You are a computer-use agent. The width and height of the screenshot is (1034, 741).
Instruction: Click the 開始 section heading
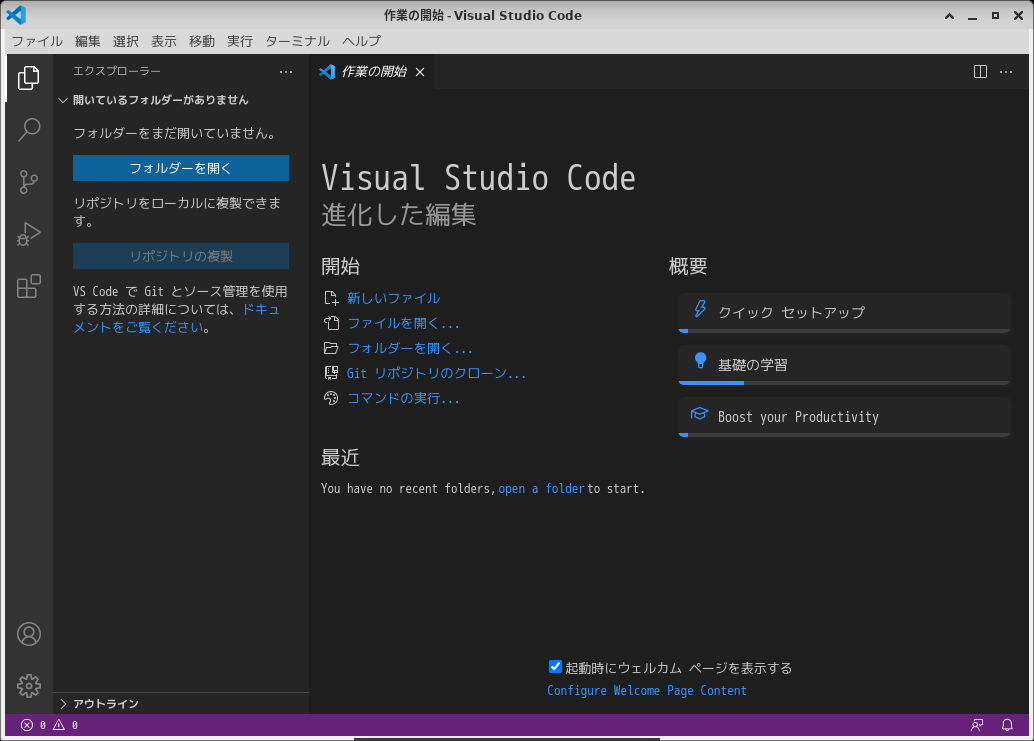click(x=340, y=266)
